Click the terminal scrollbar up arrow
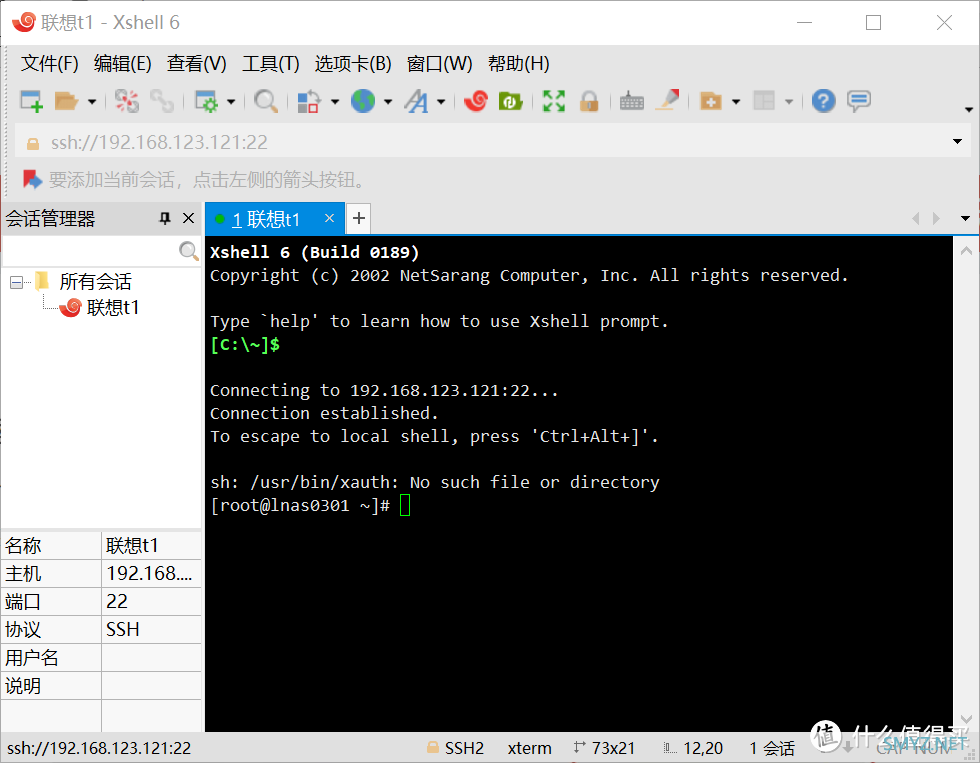Screen dimensions: 980x763 966,251
